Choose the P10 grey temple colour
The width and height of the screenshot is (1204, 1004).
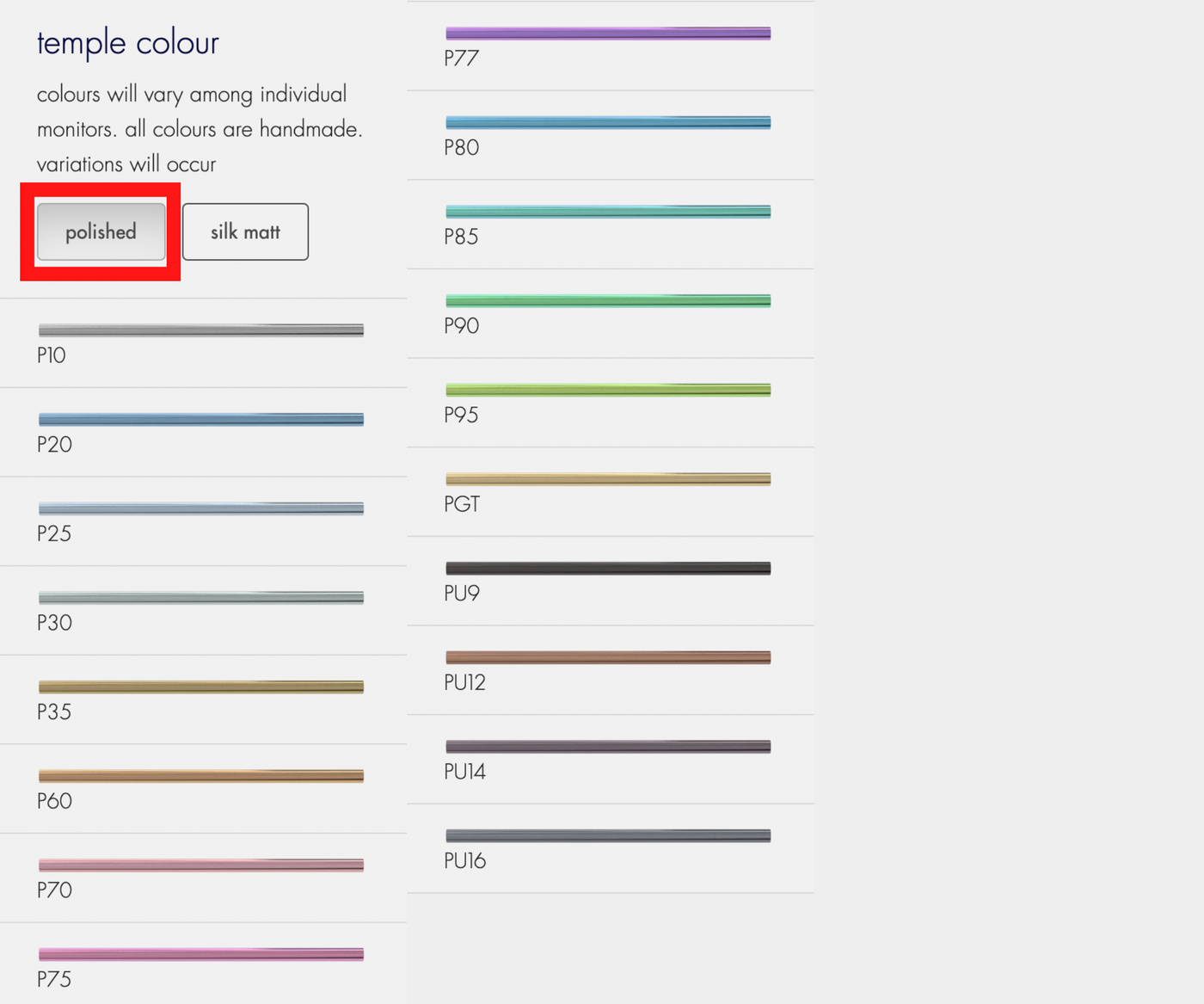(201, 330)
